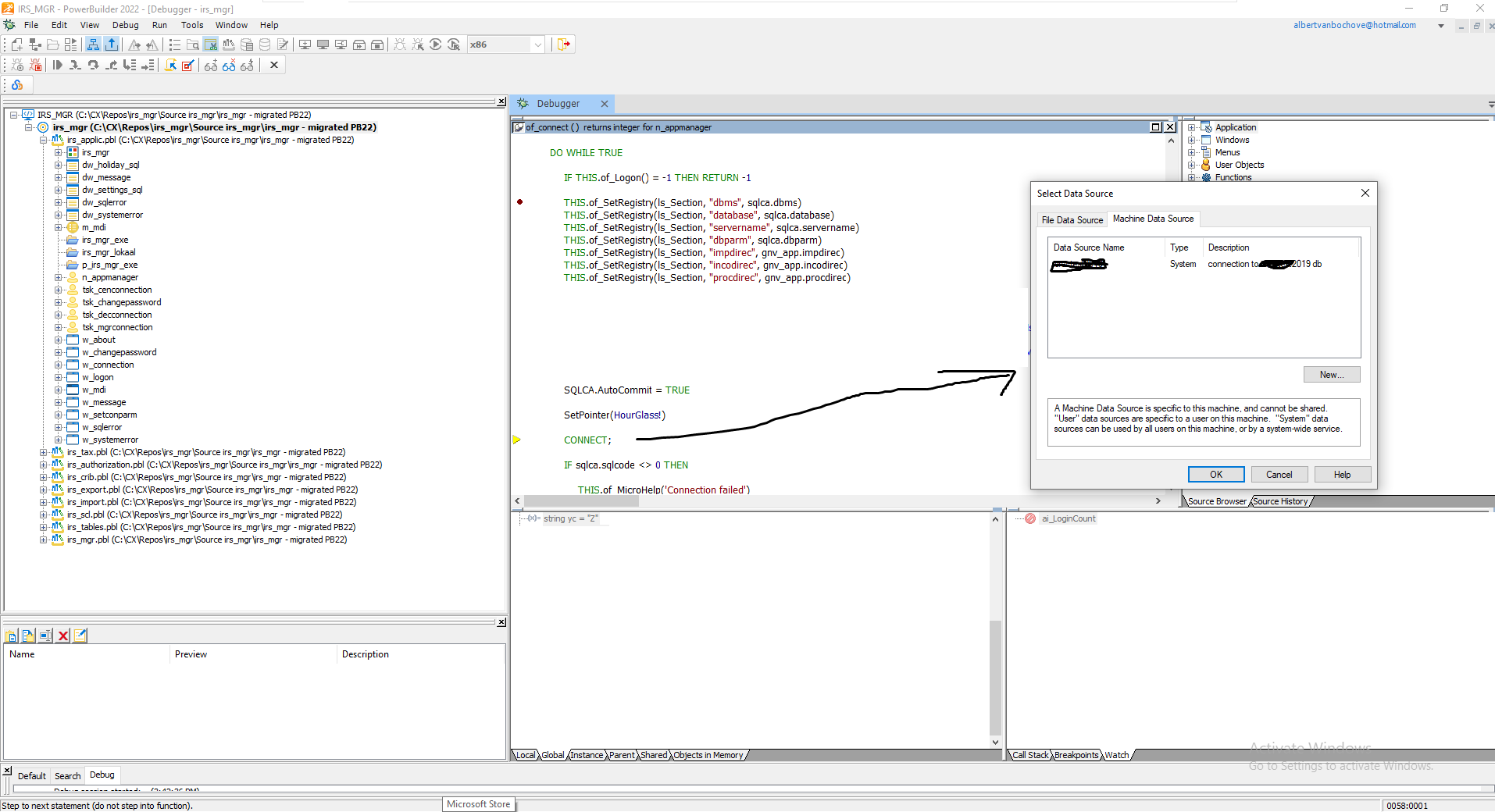Image resolution: width=1495 pixels, height=812 pixels.
Task: Click the Stop Debugging red bug icon
Action: click(35, 66)
